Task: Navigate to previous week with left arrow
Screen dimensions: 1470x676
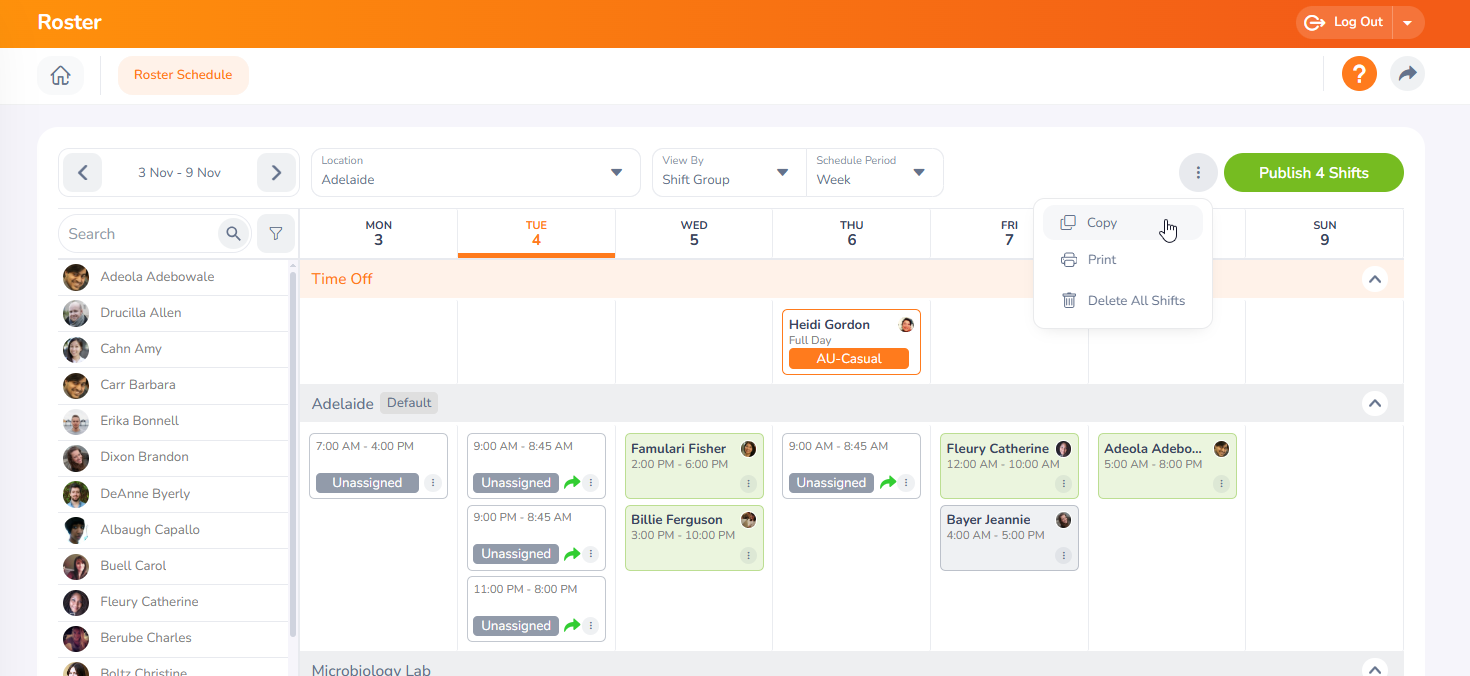Action: (82, 172)
